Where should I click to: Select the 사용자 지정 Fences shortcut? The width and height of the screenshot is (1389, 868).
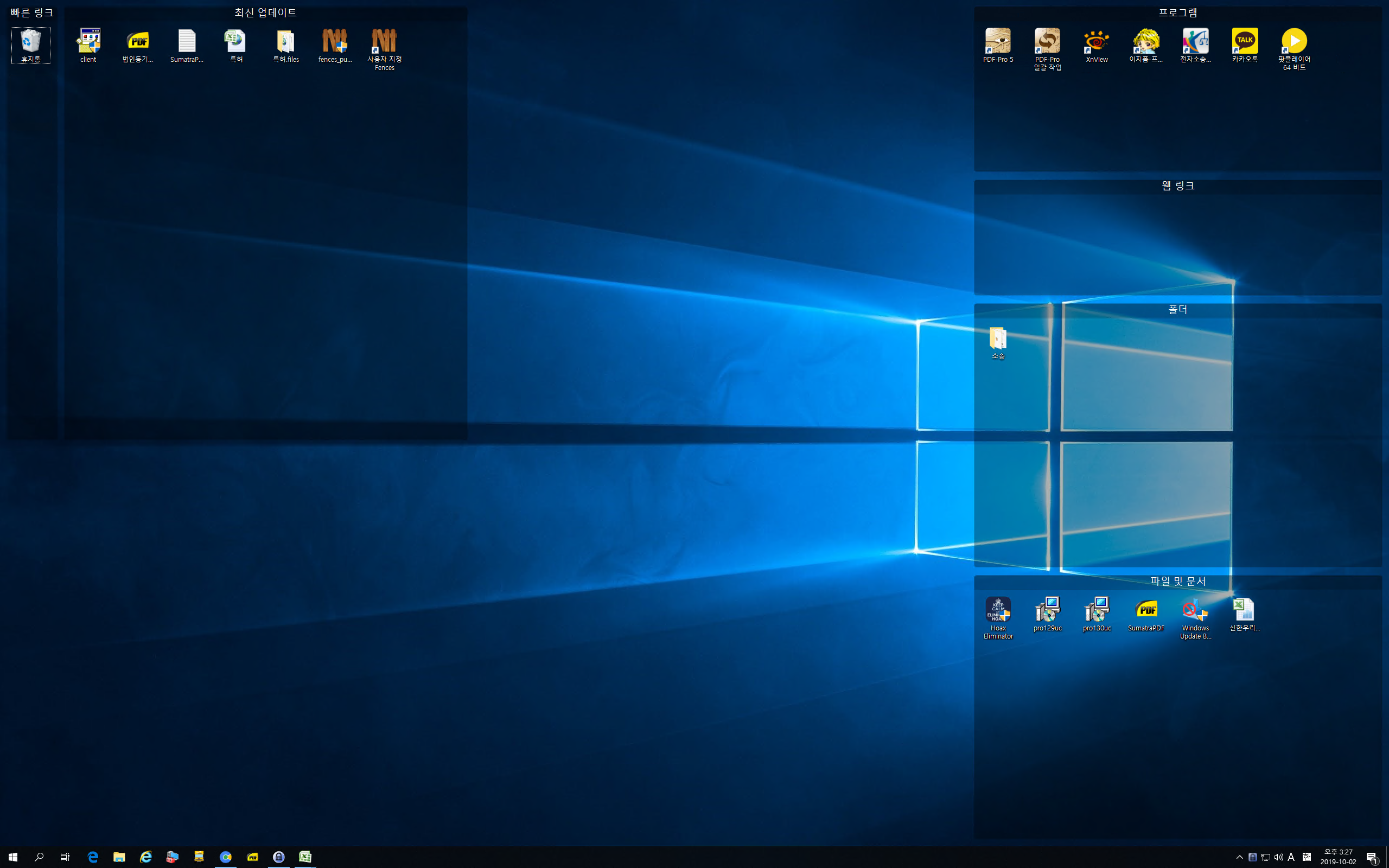384,47
